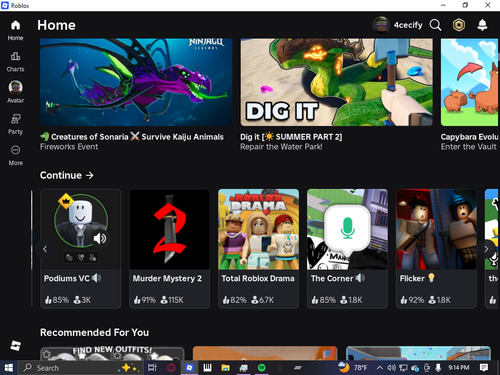
Task: Open the Home sidebar item
Action: (15, 30)
